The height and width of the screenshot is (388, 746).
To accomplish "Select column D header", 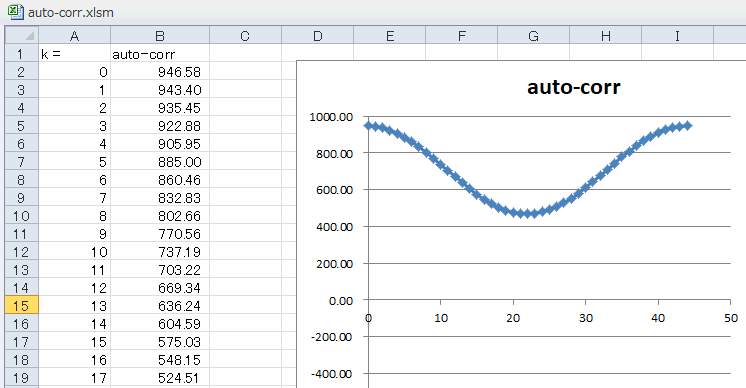I will (317, 36).
